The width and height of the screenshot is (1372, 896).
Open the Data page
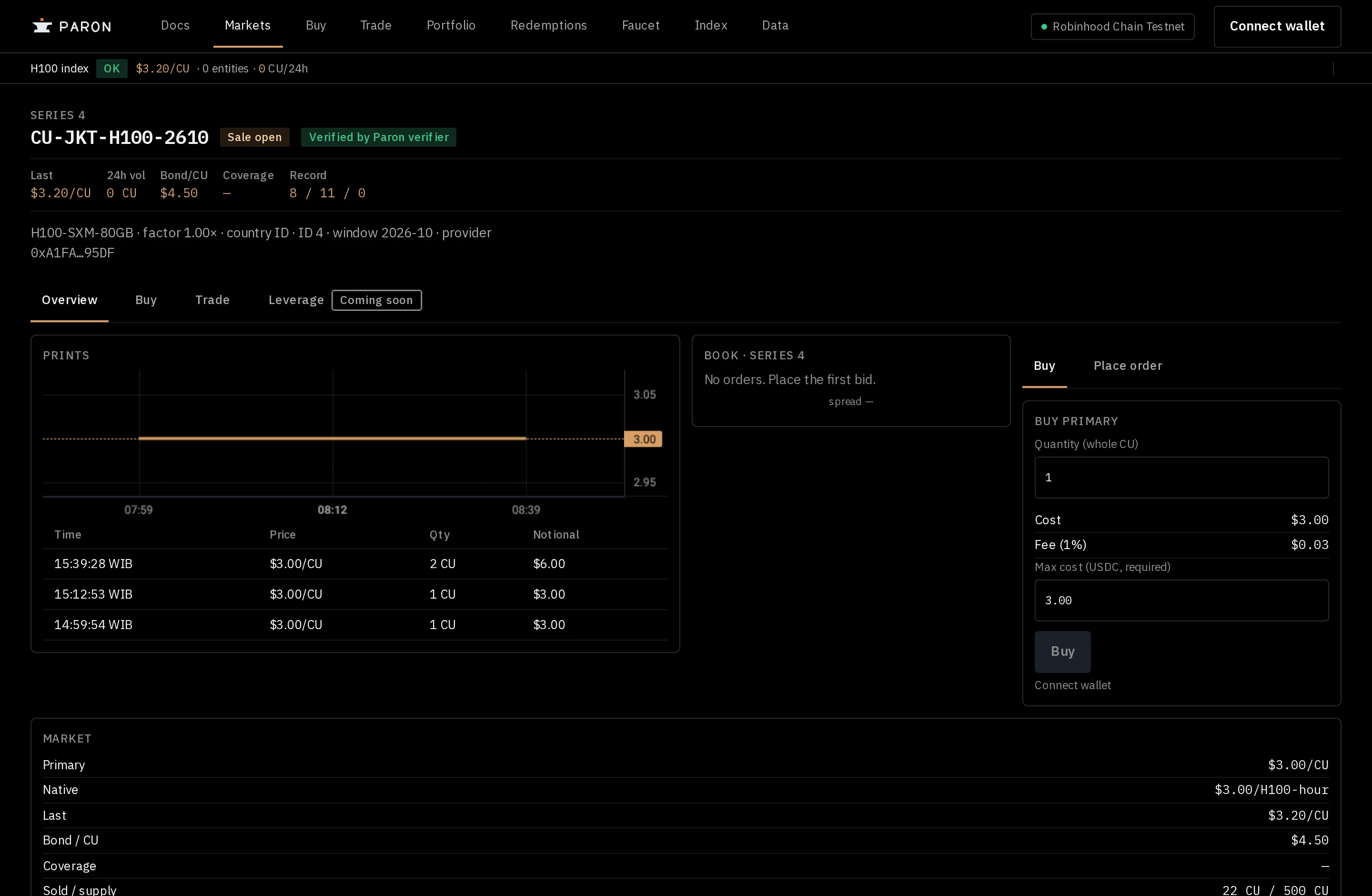point(776,25)
